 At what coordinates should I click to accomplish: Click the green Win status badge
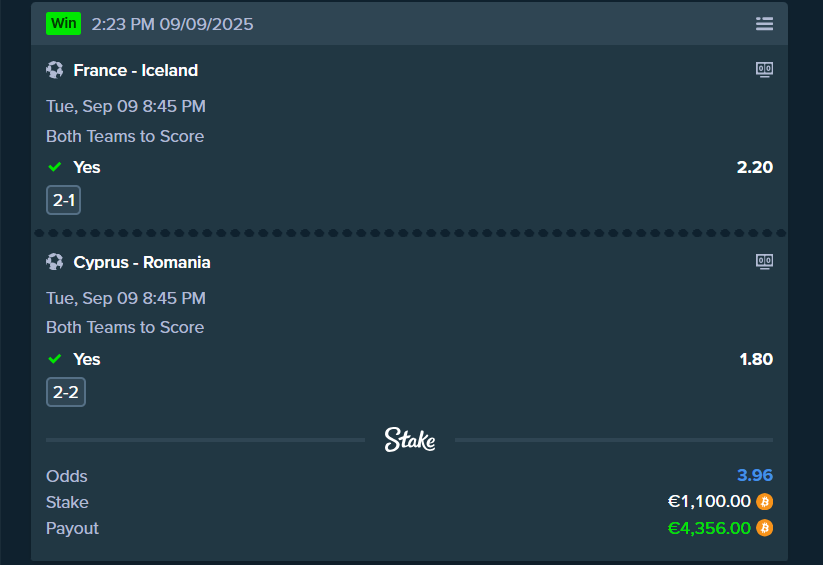click(x=63, y=23)
